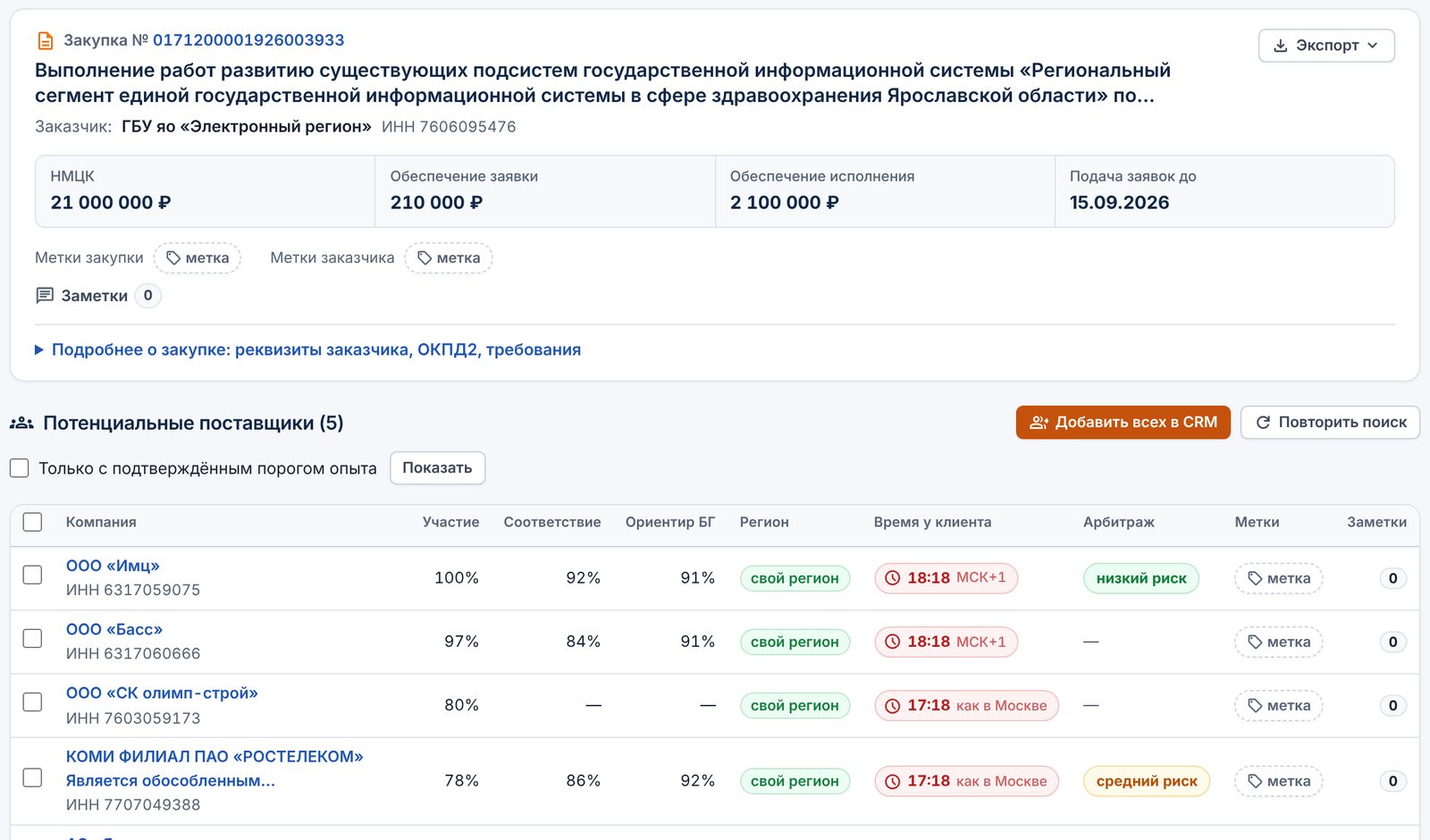1430x840 pixels.
Task: Click the tag icon in ООО «Басс» row
Action: pyautogui.click(x=1255, y=643)
